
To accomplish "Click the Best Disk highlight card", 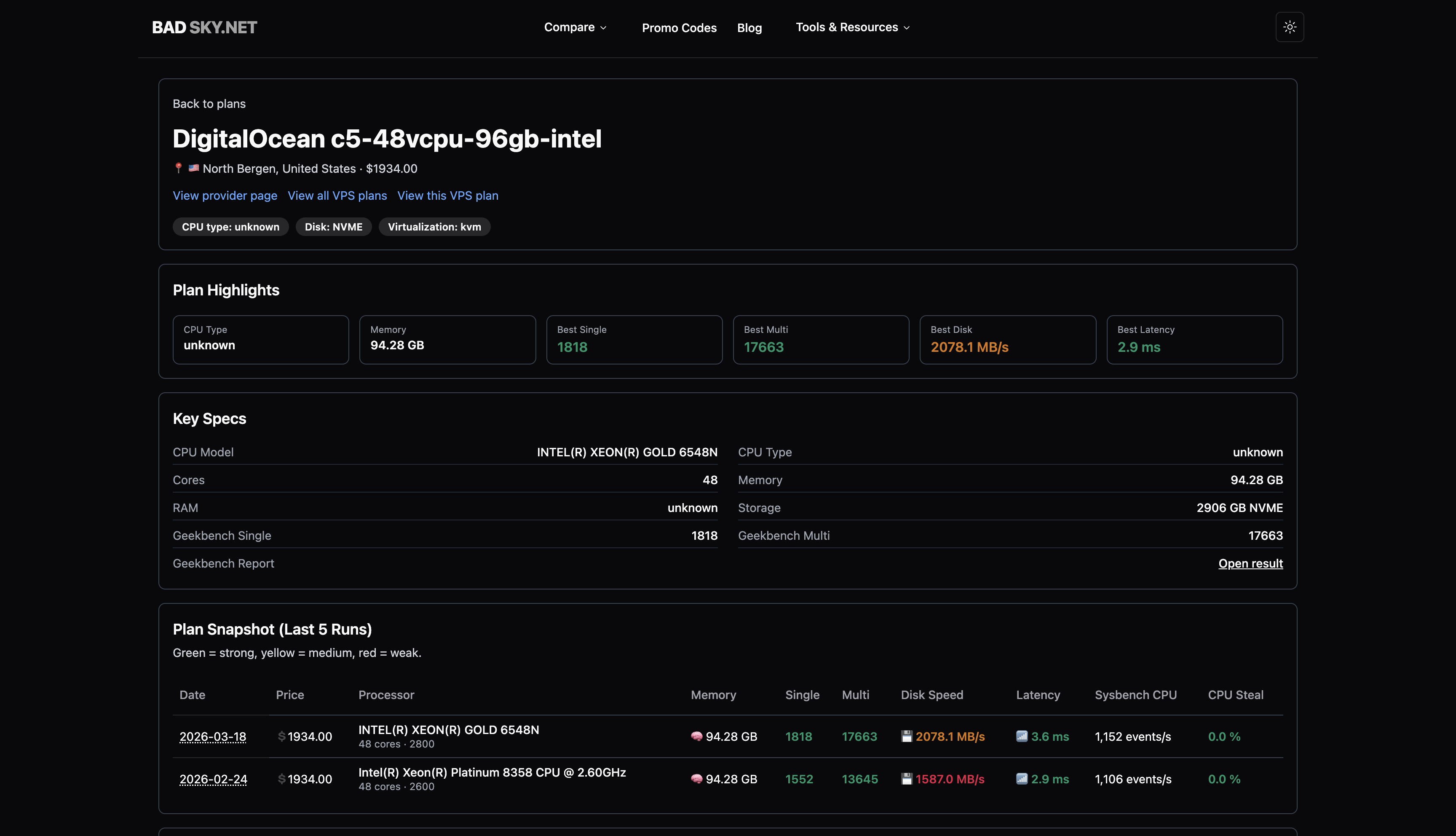I will click(x=1007, y=339).
